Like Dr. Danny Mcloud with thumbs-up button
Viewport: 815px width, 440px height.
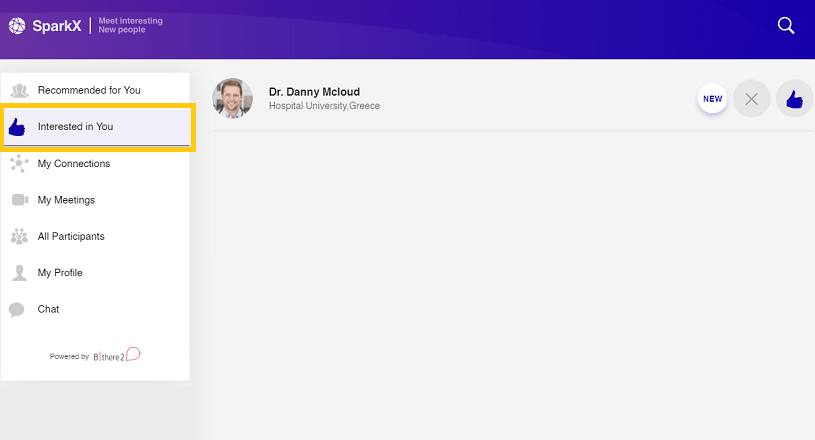click(x=794, y=99)
